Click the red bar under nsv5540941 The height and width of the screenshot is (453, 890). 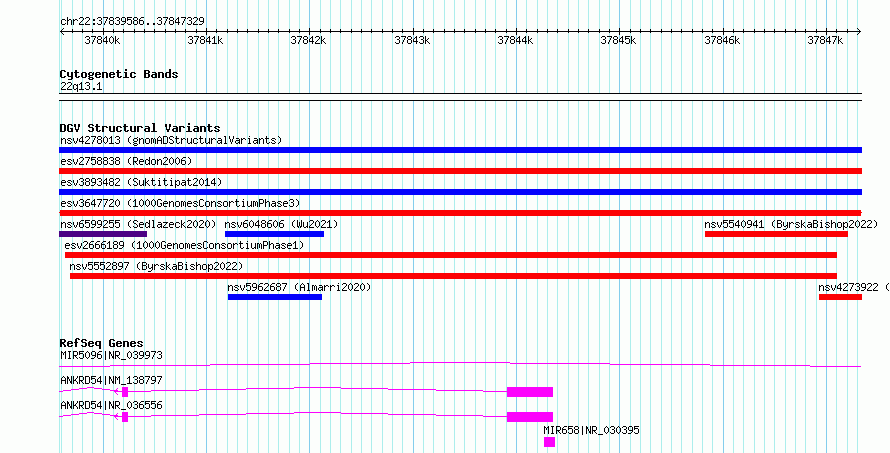(x=776, y=234)
